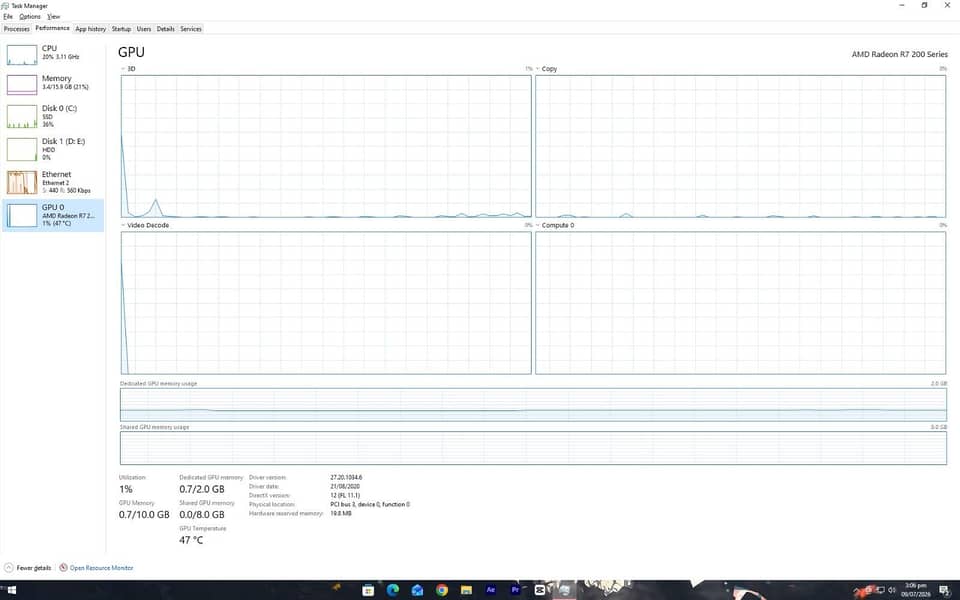This screenshot has height=600, width=960.
Task: Click the Compute 0 usage graph
Action: point(740,302)
